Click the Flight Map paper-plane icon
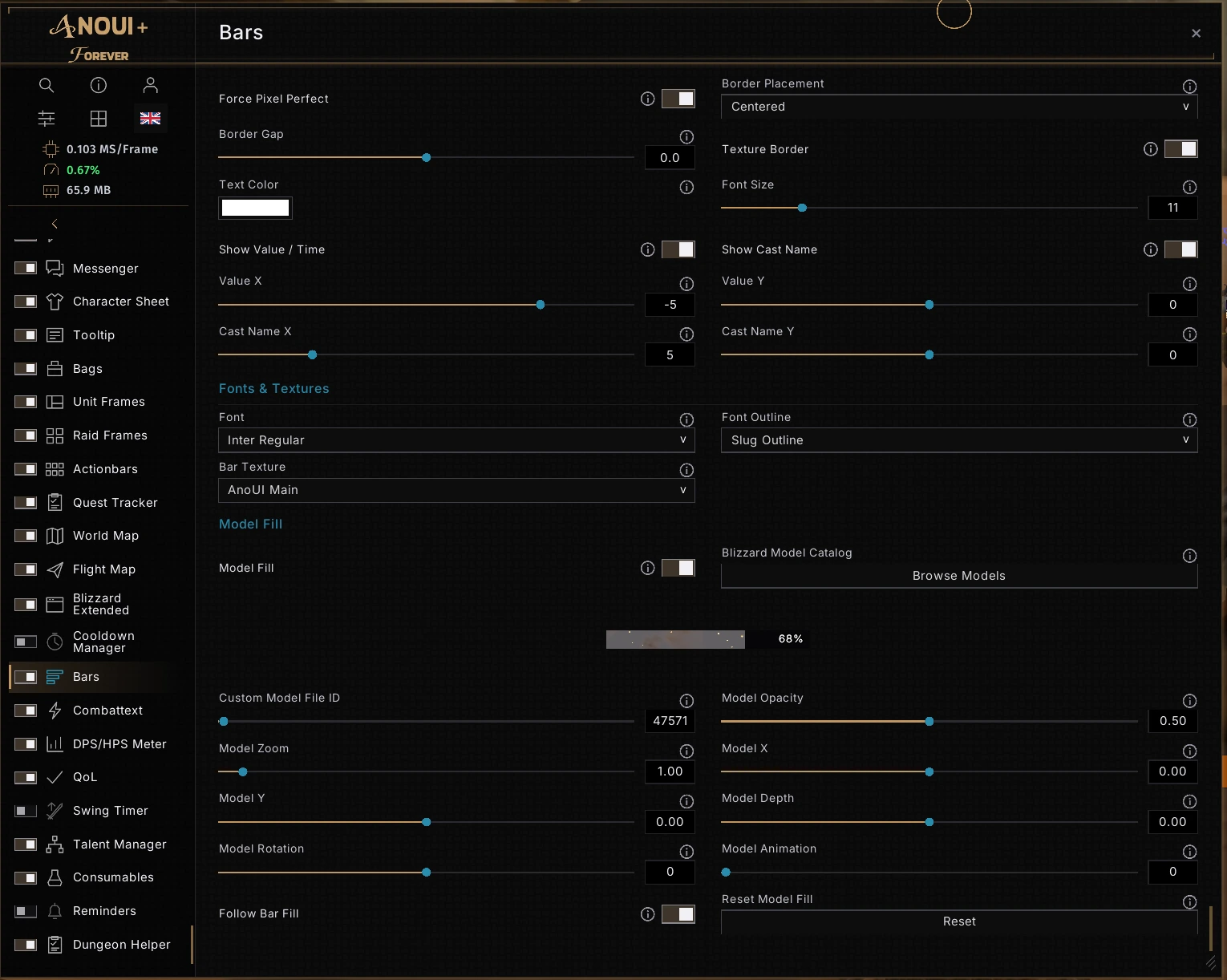This screenshot has height=980, width=1227. [55, 569]
